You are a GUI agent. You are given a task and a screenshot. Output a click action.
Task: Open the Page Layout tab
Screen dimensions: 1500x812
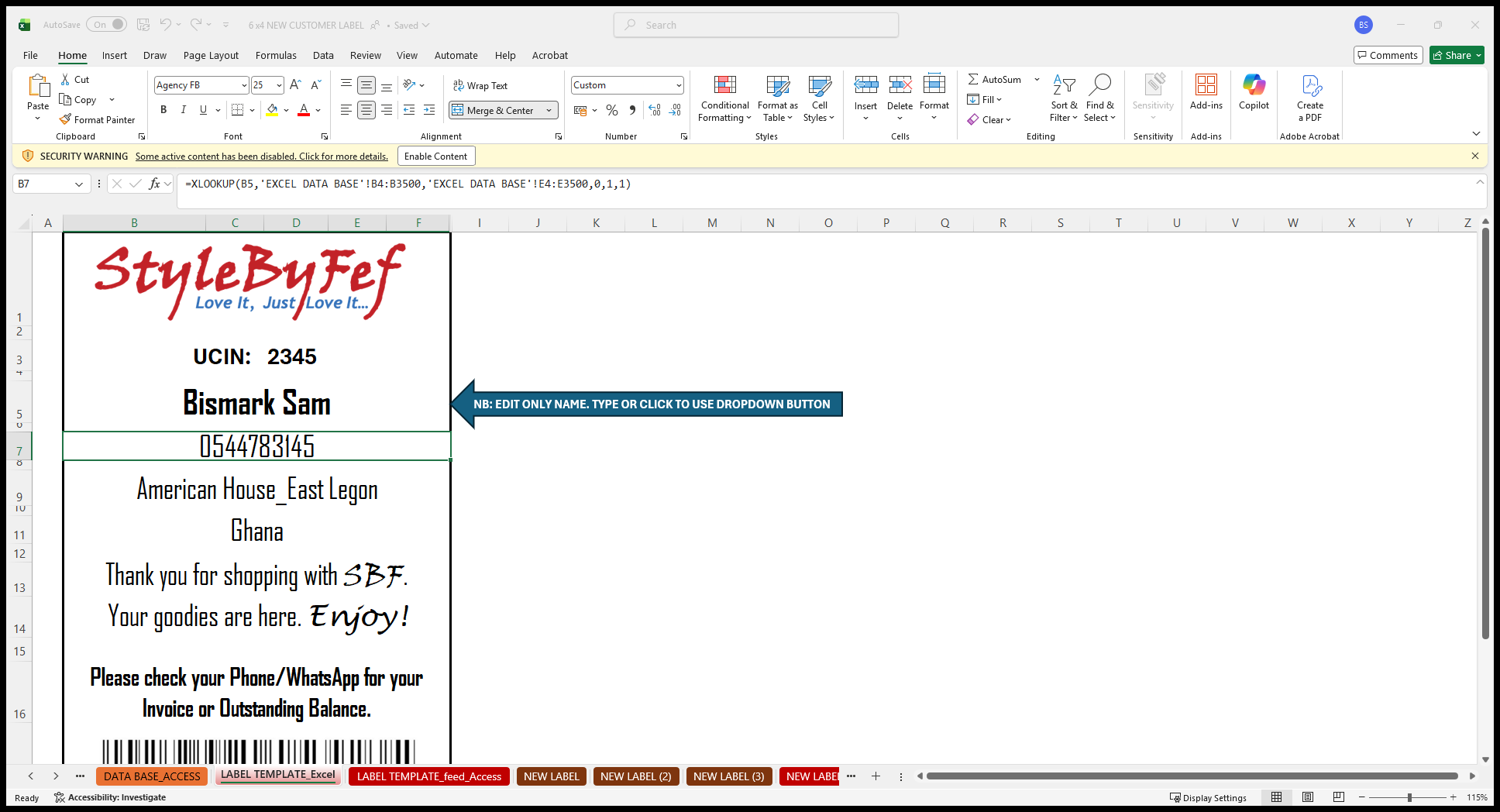(211, 56)
